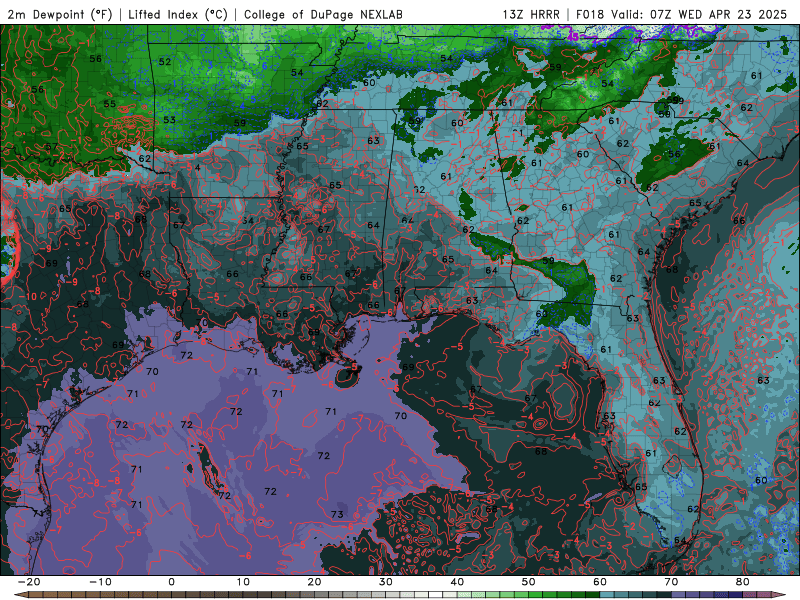The image size is (800, 600).
Task: Click the magenta '45' contour label
Action: pos(573,37)
